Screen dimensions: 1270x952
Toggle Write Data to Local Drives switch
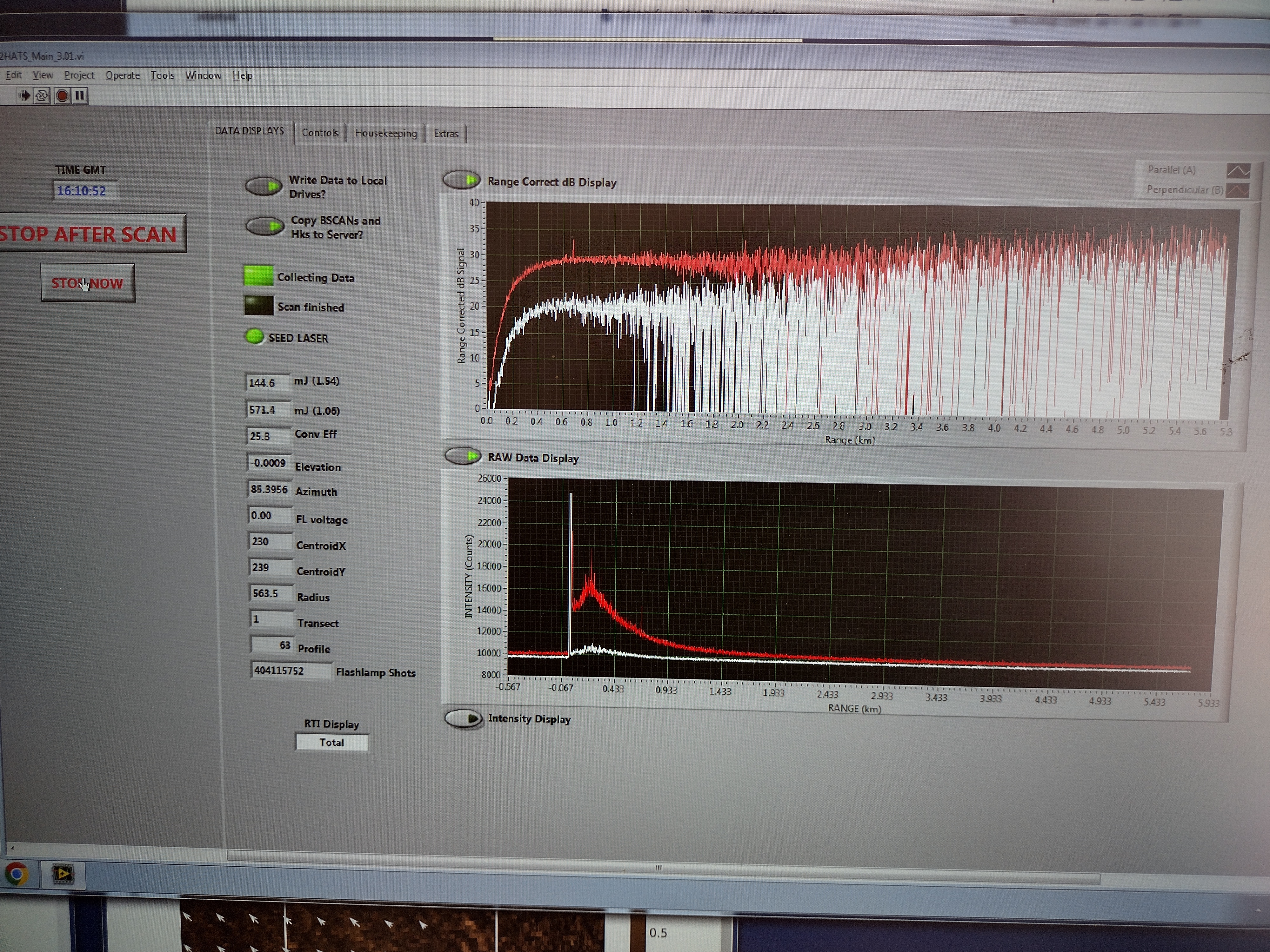point(264,186)
